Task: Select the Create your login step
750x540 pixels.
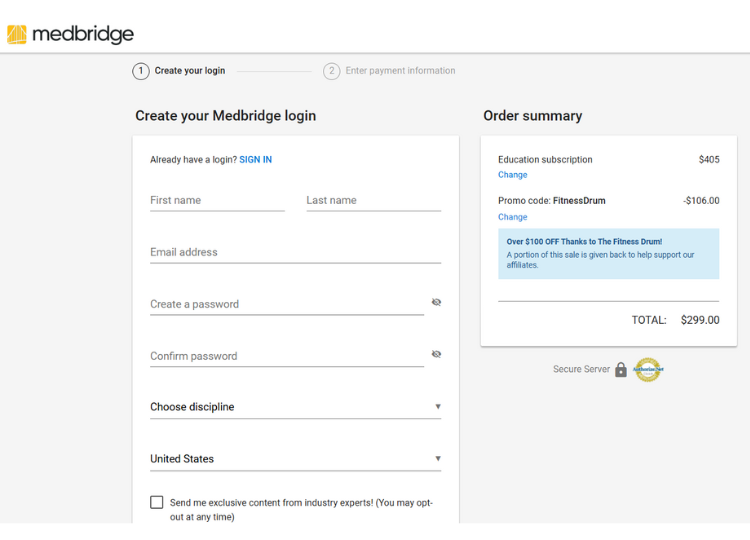Action: click(189, 71)
